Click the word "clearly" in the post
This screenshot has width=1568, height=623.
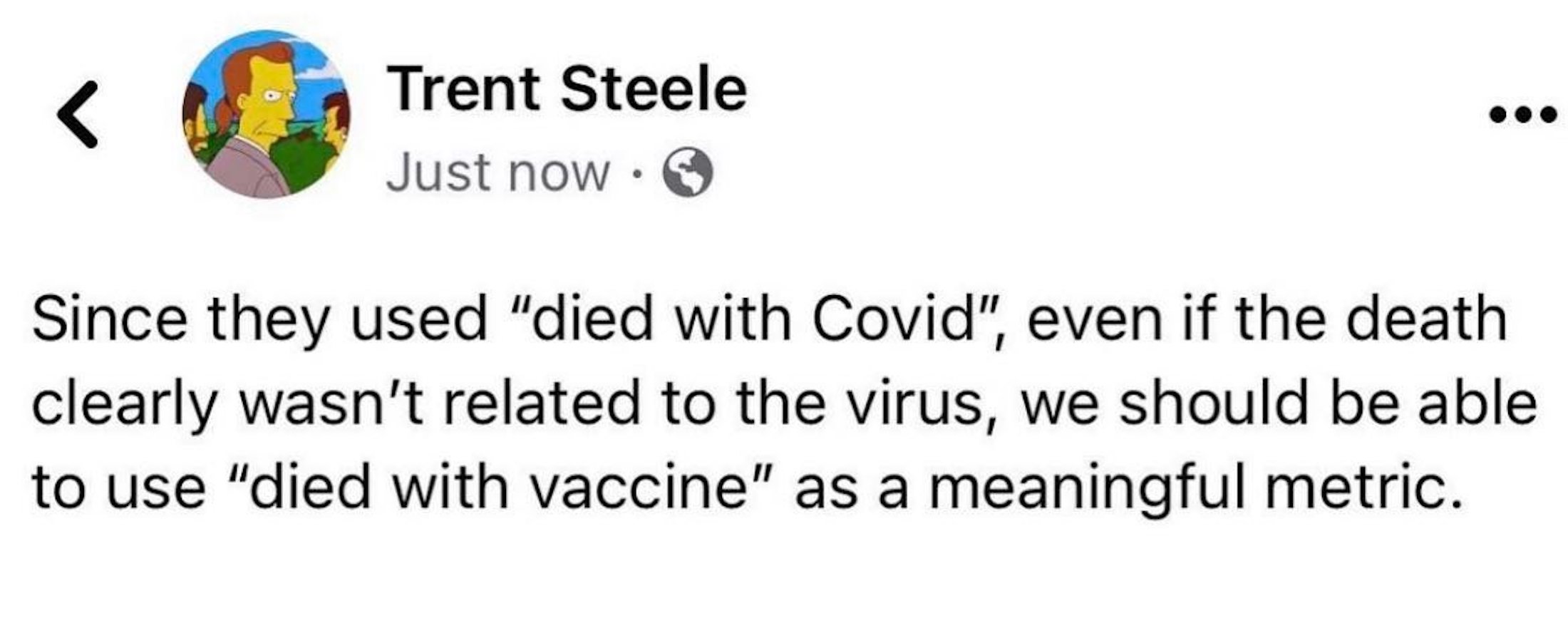coord(123,404)
